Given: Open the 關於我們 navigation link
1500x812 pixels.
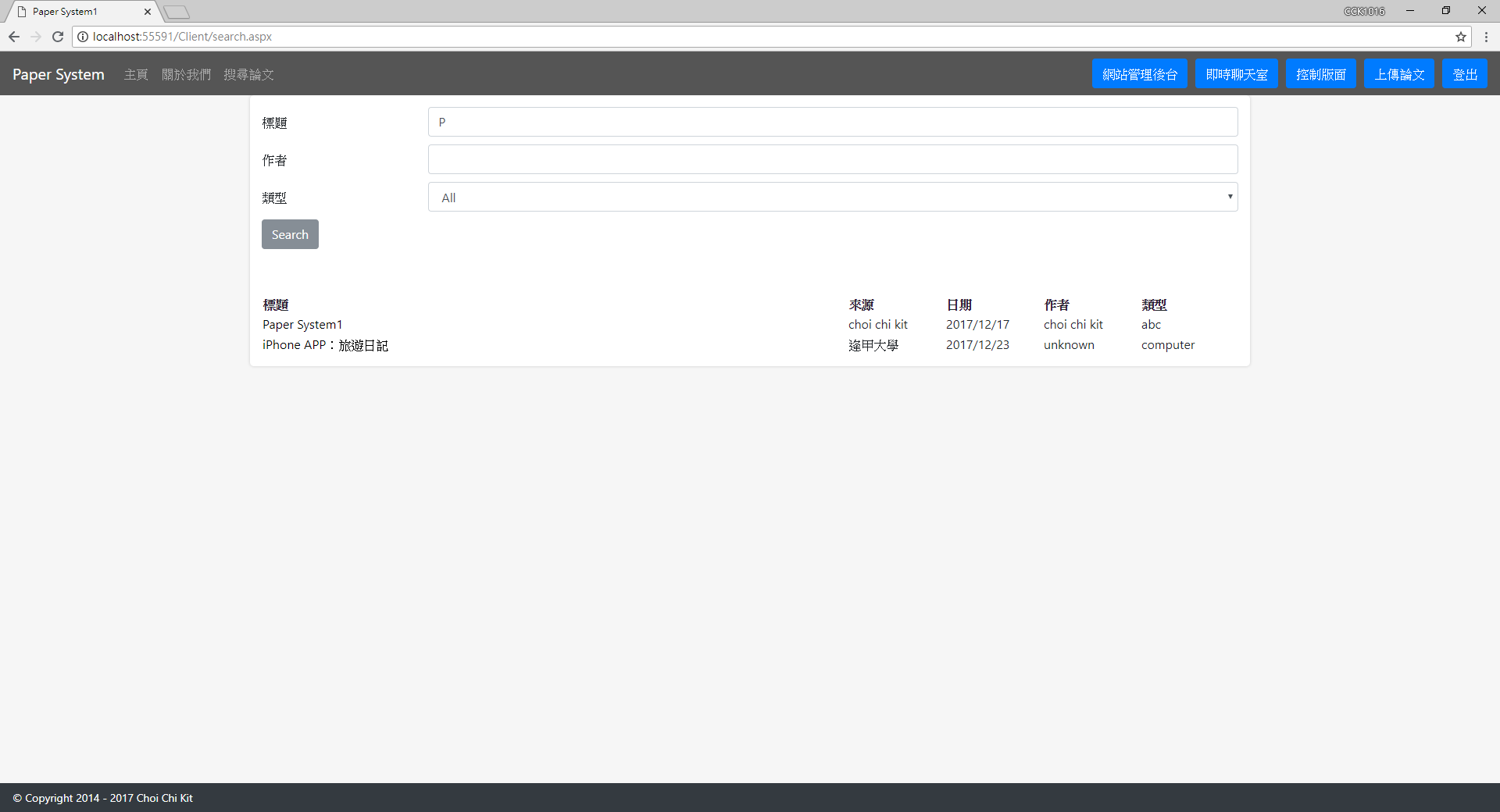Looking at the screenshot, I should pos(186,75).
